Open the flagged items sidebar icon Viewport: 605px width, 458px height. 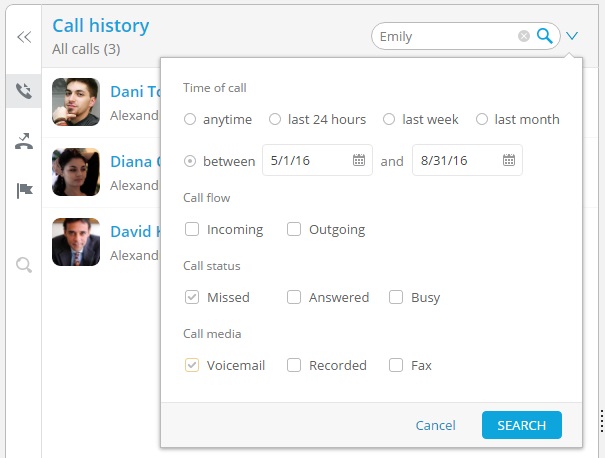[24, 190]
